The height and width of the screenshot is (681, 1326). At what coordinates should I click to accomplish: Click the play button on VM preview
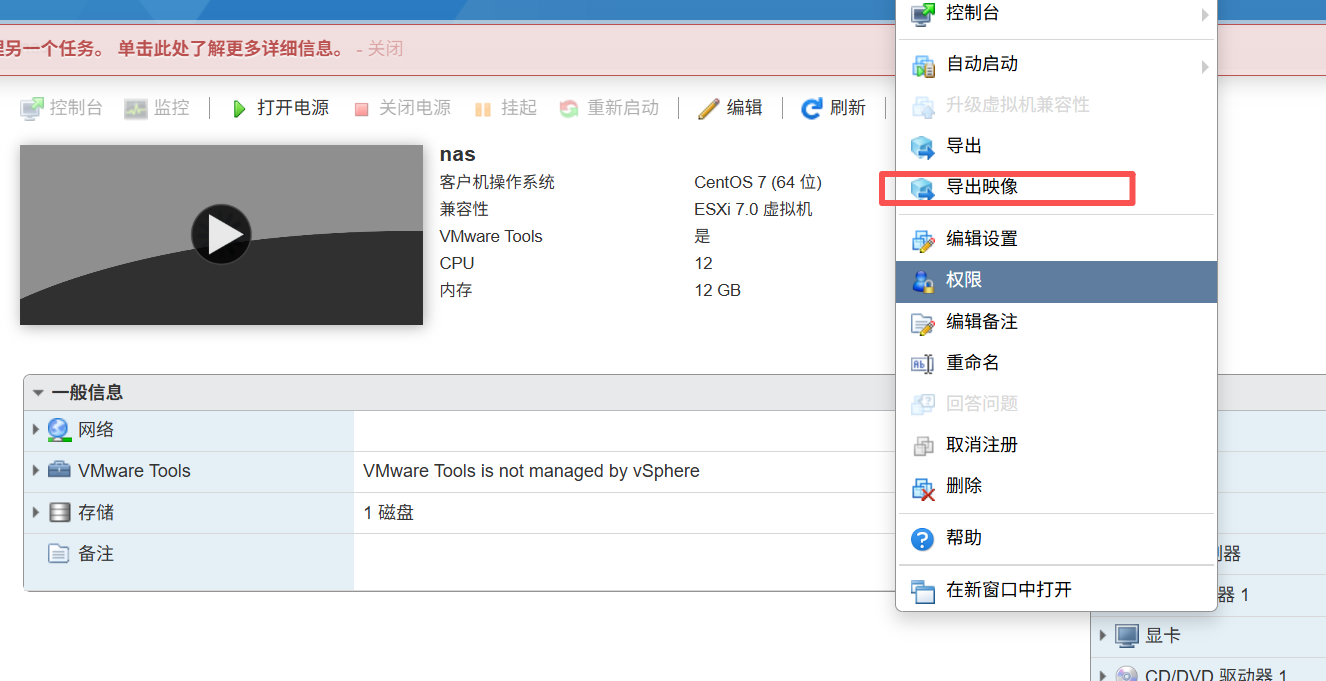coord(221,234)
